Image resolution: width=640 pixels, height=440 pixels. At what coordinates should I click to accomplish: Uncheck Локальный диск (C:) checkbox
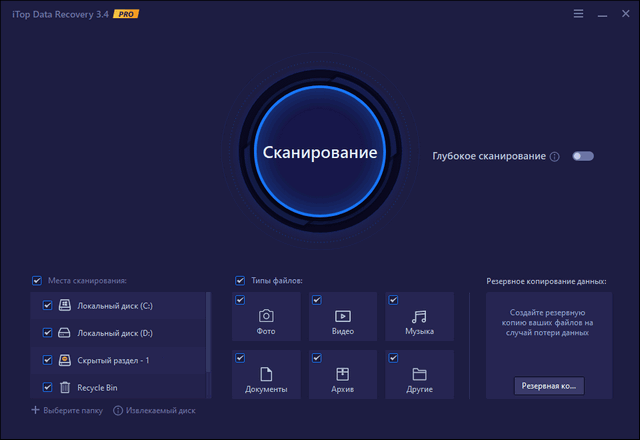[x=47, y=305]
